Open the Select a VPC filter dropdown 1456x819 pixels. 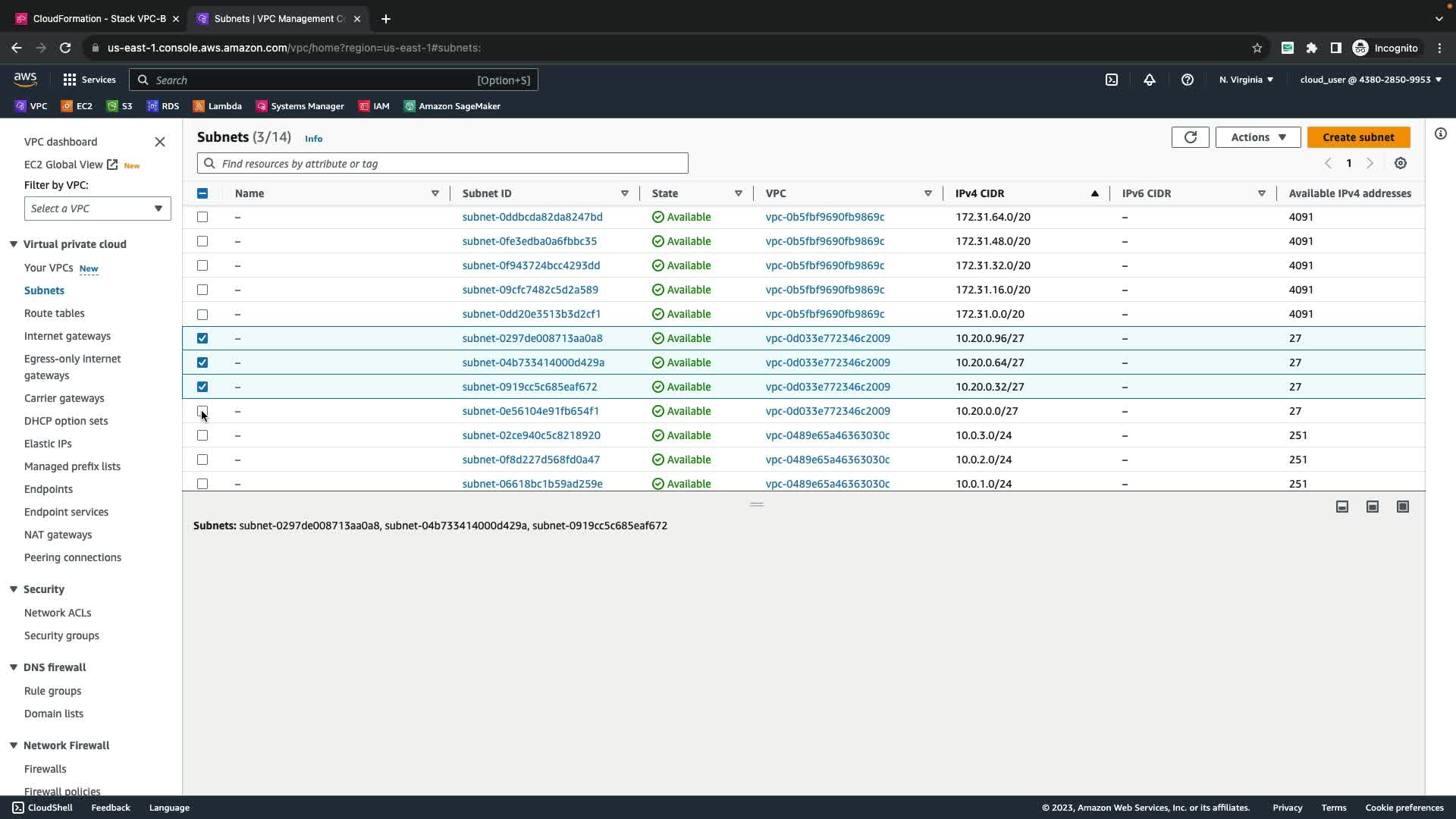coord(97,209)
